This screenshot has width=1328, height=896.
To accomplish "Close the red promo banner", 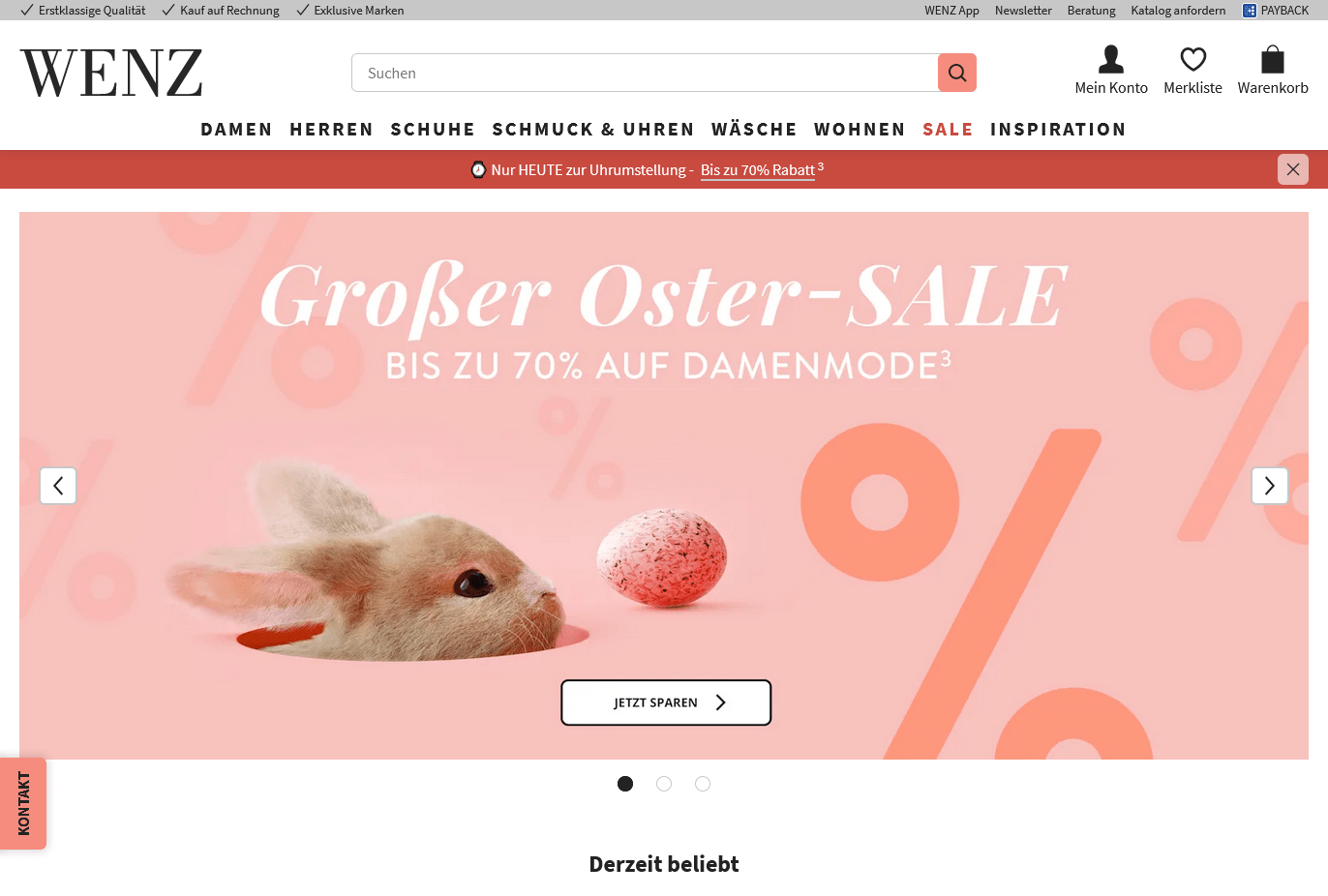I will [1293, 169].
